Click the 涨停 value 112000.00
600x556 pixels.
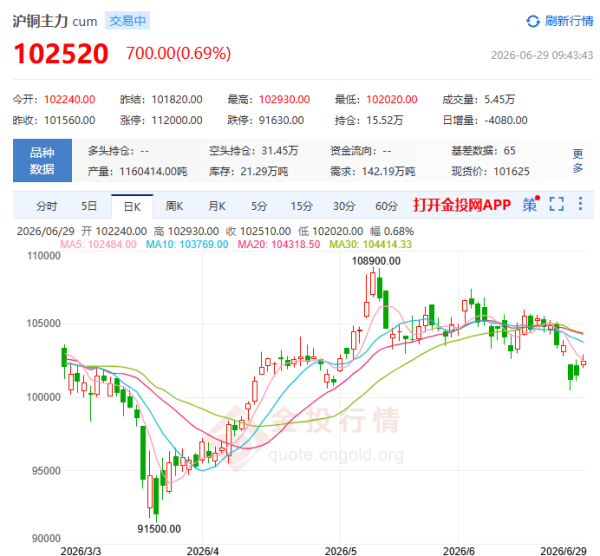177,120
